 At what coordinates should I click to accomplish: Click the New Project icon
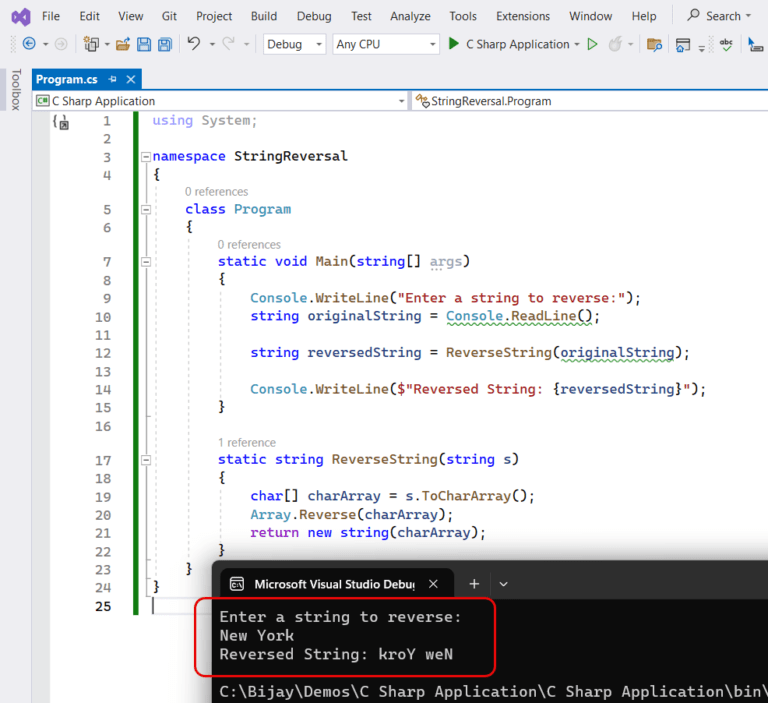(x=91, y=44)
